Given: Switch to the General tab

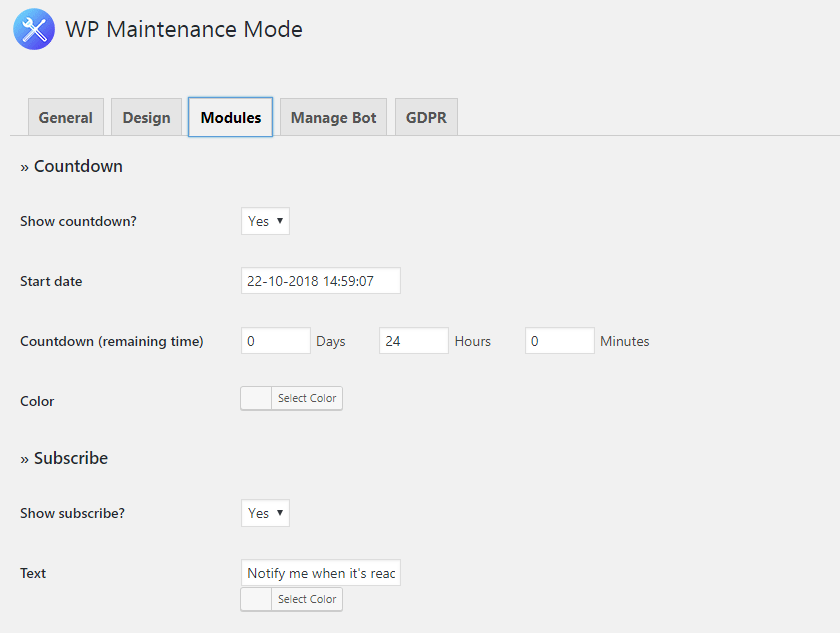Looking at the screenshot, I should [x=66, y=117].
